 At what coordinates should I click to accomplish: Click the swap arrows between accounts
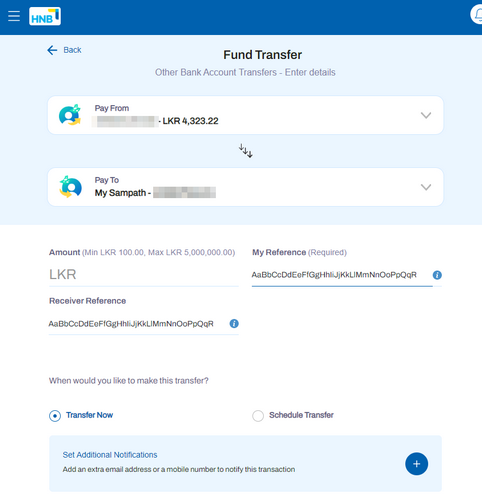coord(246,151)
